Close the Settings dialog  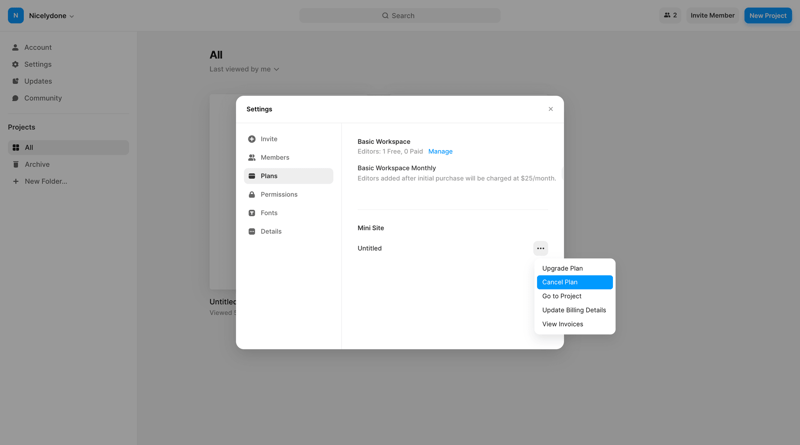click(551, 109)
